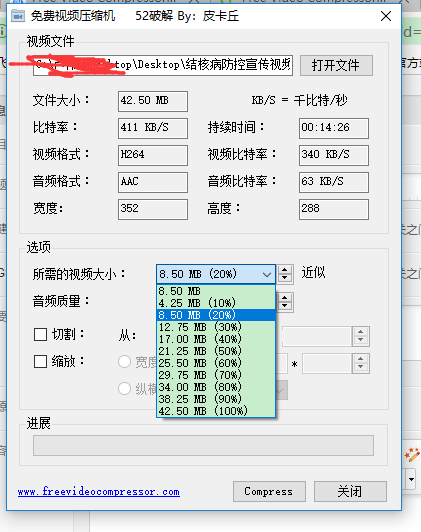
Task: Click the cut end-time spinner down arrow
Action: [x=361, y=340]
